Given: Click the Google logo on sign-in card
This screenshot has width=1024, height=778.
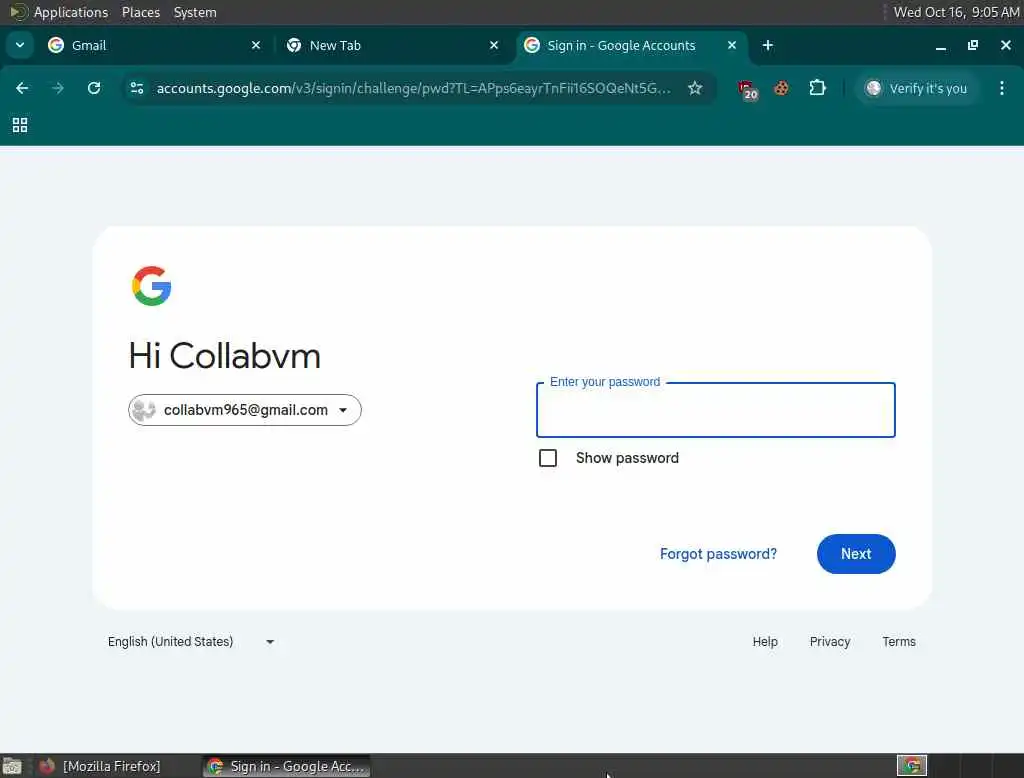Looking at the screenshot, I should click(x=152, y=285).
